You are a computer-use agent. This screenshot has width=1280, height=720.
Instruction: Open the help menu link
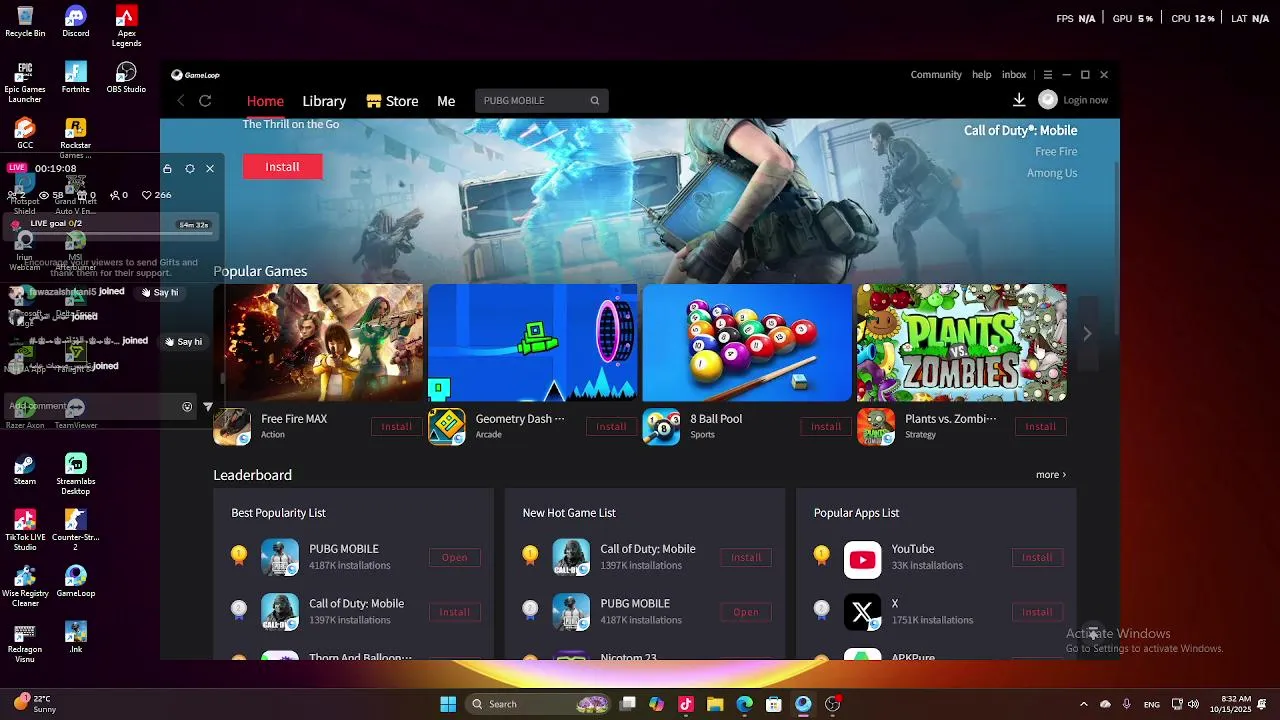coord(982,75)
